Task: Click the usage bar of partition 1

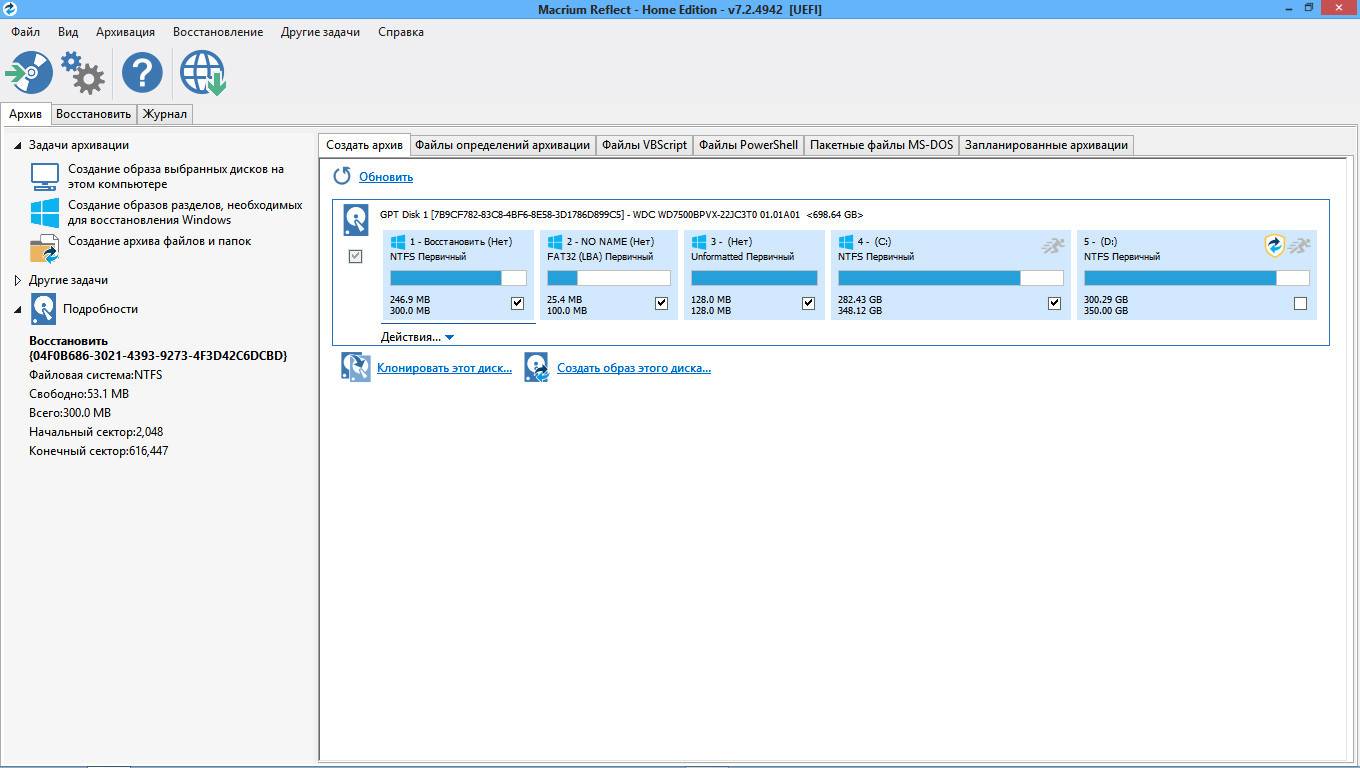Action: (x=458, y=278)
